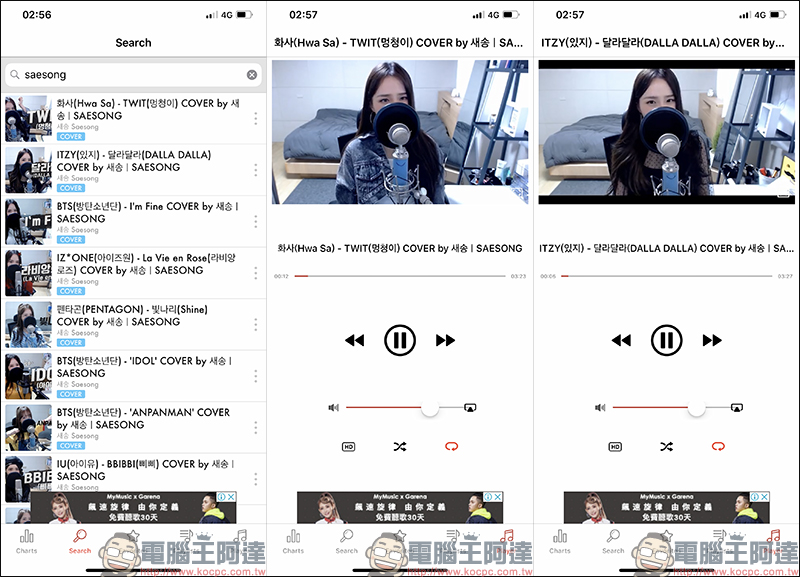This screenshot has width=800, height=577.
Task: Open Search tab in DALLA DALLA player screen
Action: pyautogui.click(x=613, y=542)
